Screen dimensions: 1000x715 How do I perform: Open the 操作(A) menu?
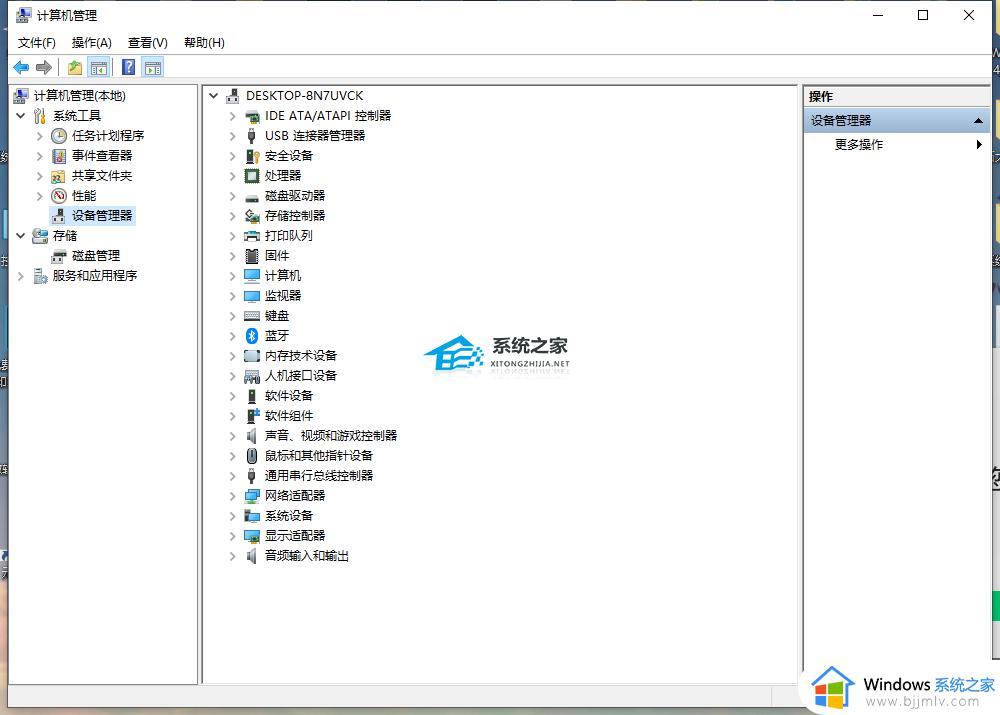click(x=92, y=43)
